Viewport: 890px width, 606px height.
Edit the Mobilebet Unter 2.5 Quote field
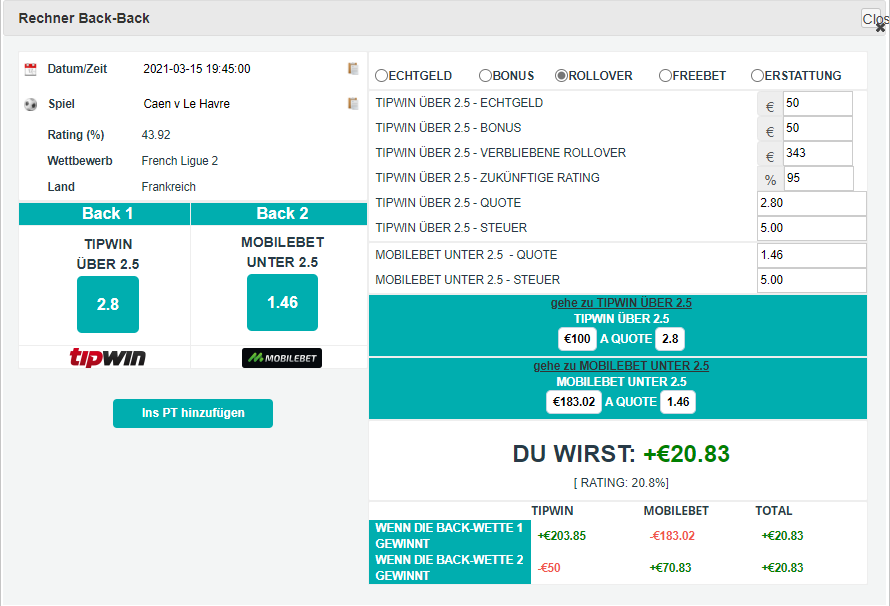click(x=812, y=255)
